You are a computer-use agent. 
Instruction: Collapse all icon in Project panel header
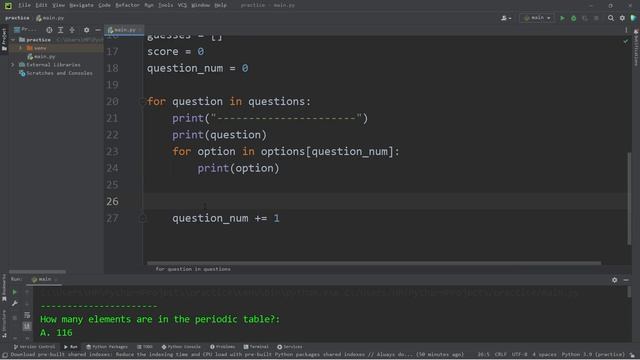coord(72,30)
